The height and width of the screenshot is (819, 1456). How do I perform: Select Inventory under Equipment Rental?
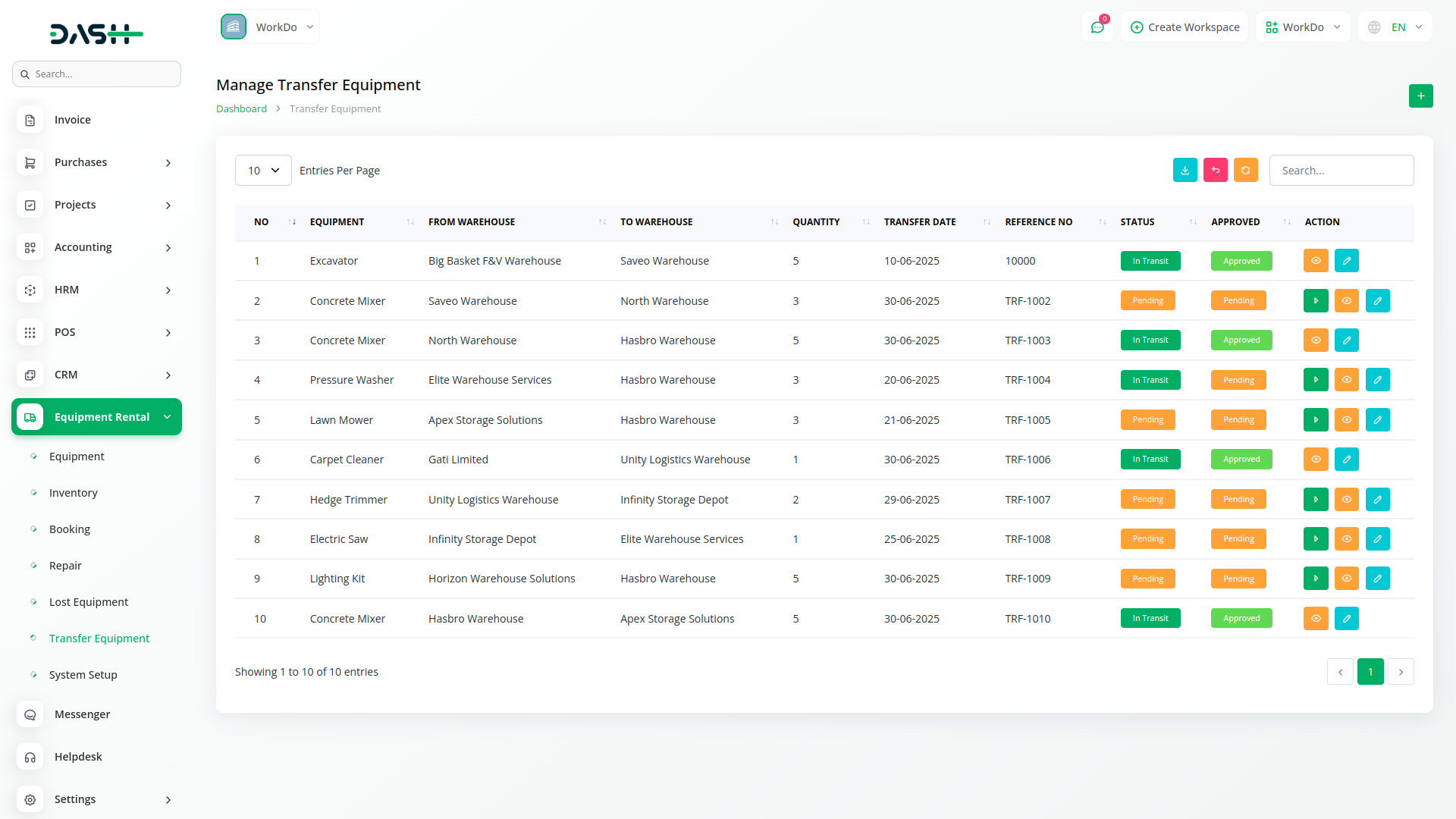(74, 493)
